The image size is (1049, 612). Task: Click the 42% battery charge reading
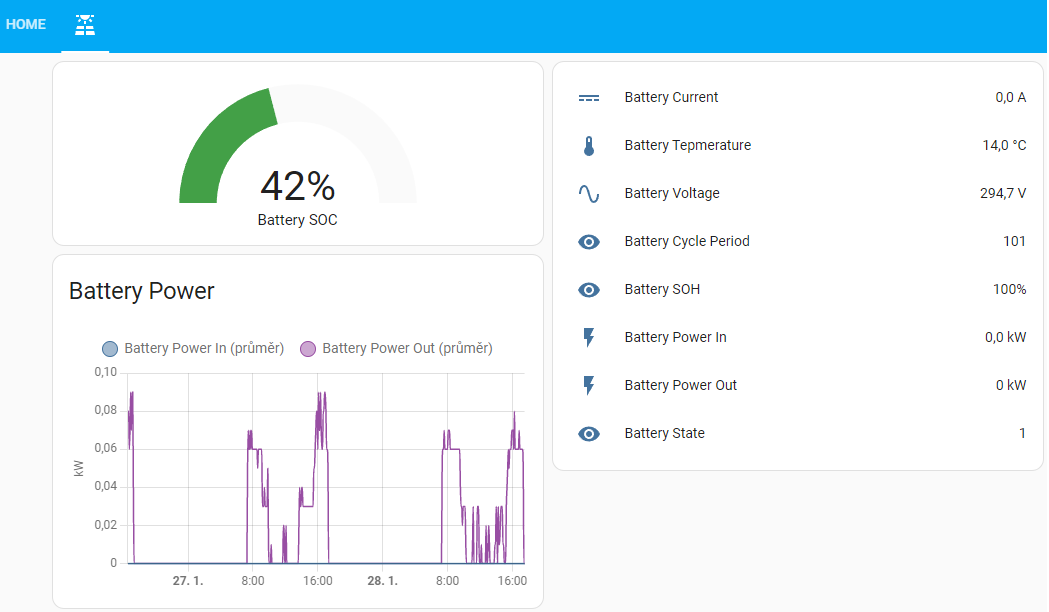coord(297,186)
